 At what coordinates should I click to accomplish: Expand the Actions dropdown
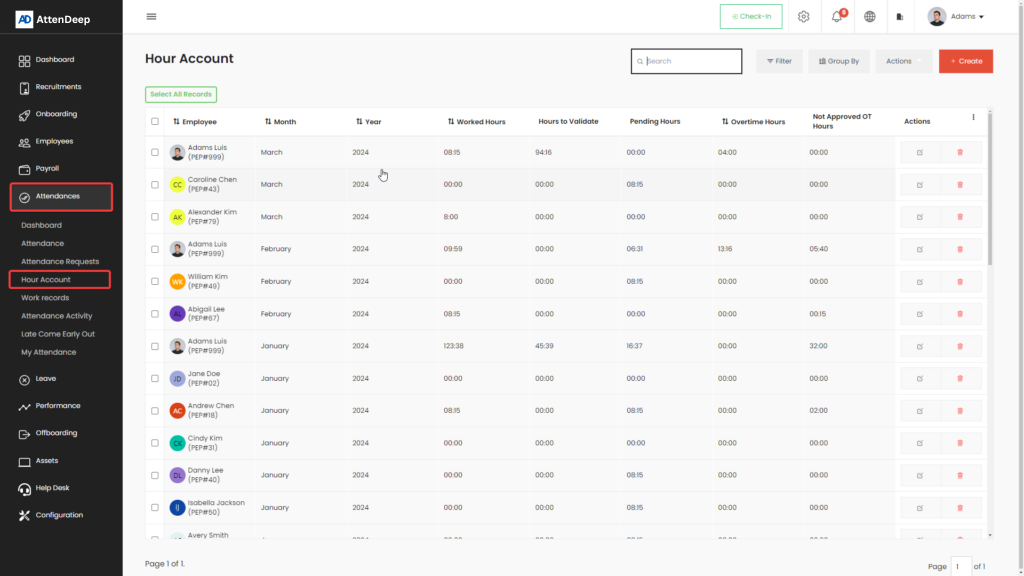pyautogui.click(x=903, y=61)
